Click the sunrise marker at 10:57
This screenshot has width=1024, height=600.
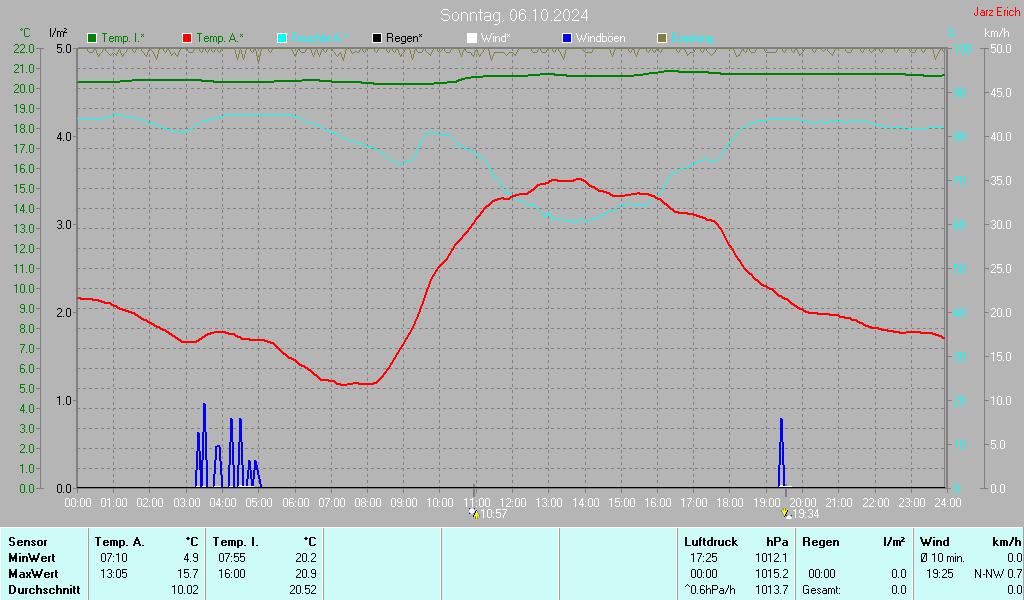475,513
